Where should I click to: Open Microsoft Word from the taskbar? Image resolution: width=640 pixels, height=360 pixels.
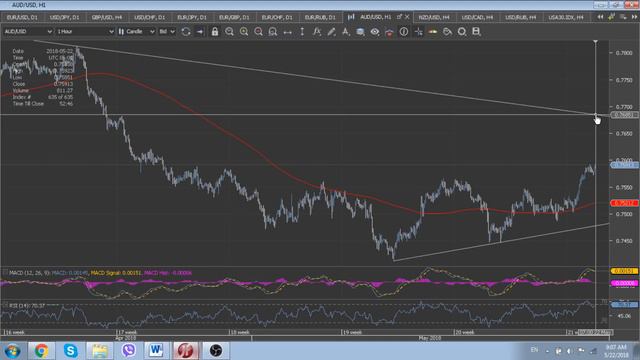click(x=156, y=351)
